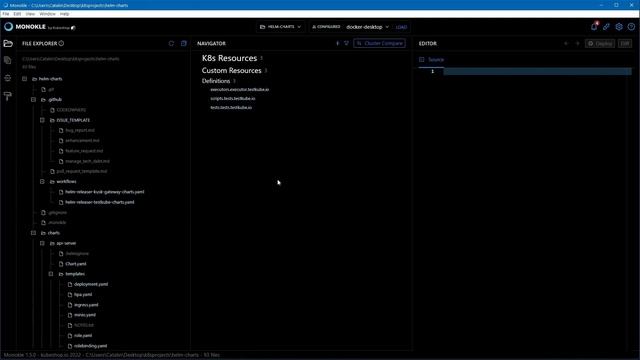Reload the file explorer folder
This screenshot has height=360, width=640.
click(171, 43)
